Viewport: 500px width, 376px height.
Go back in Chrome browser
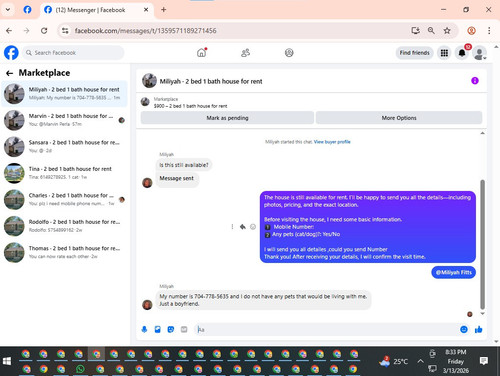tap(9, 31)
